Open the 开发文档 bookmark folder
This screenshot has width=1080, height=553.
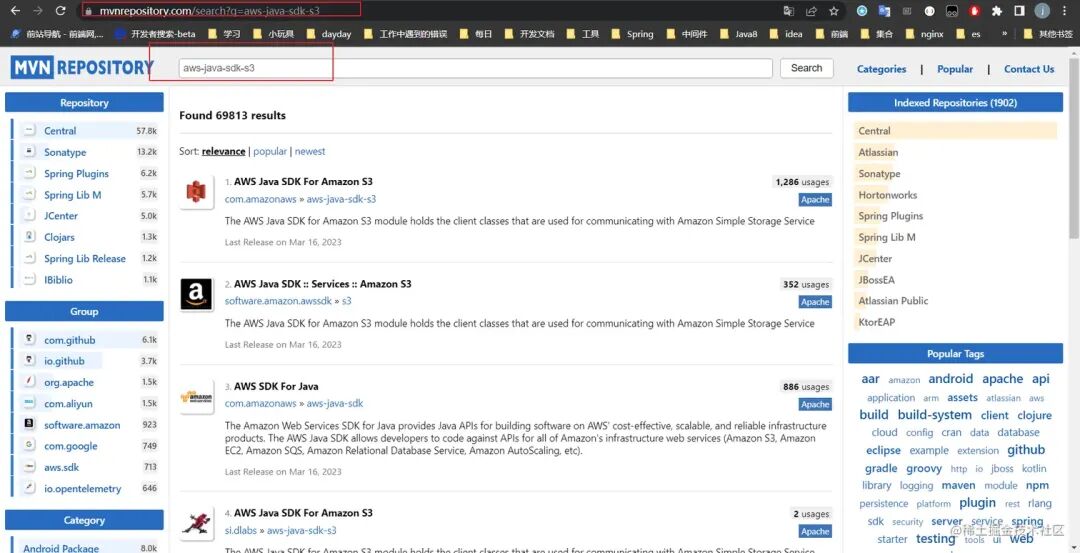click(x=529, y=34)
